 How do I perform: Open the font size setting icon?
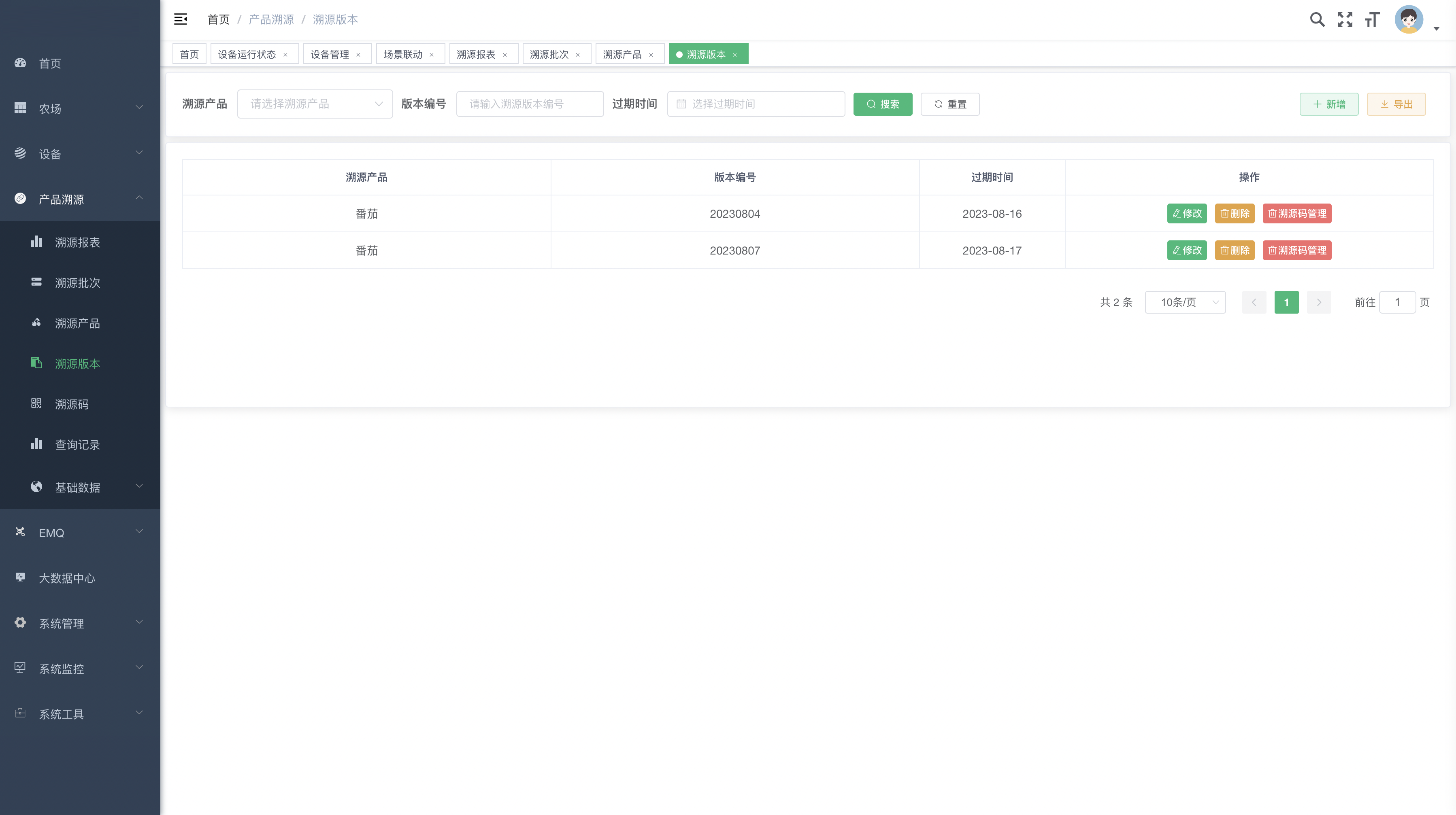[x=1372, y=20]
